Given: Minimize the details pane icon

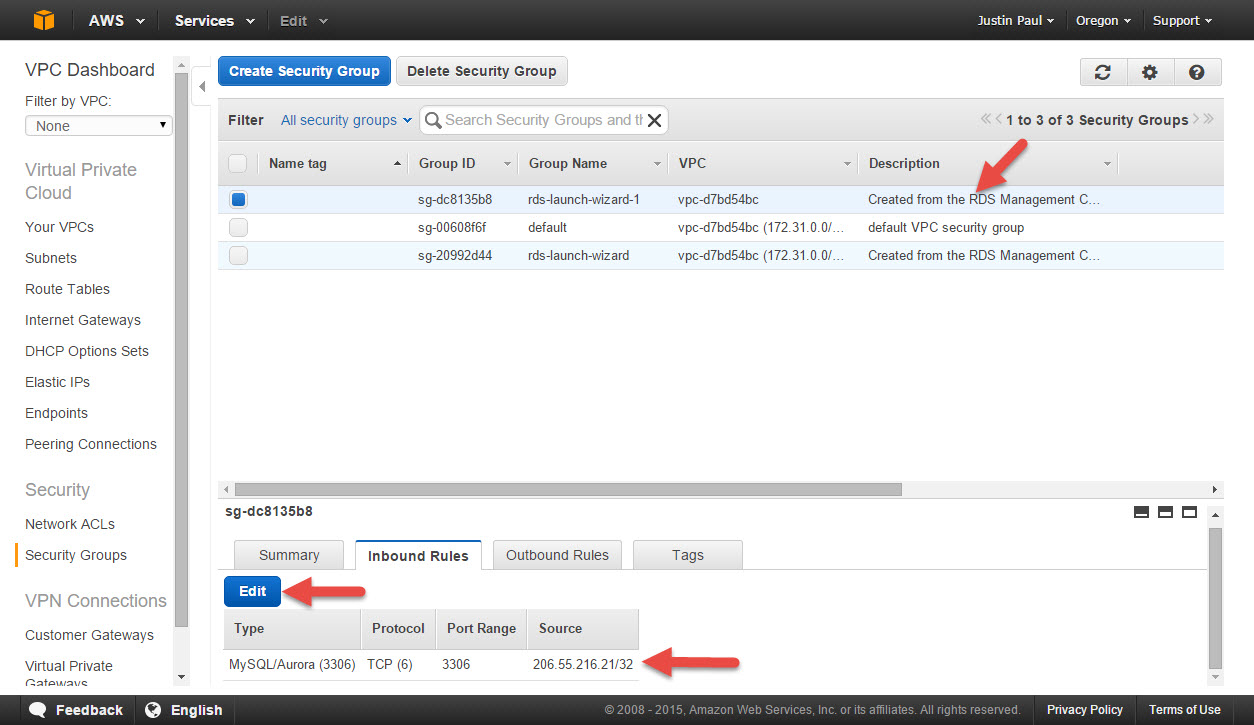Looking at the screenshot, I should tap(1141, 512).
